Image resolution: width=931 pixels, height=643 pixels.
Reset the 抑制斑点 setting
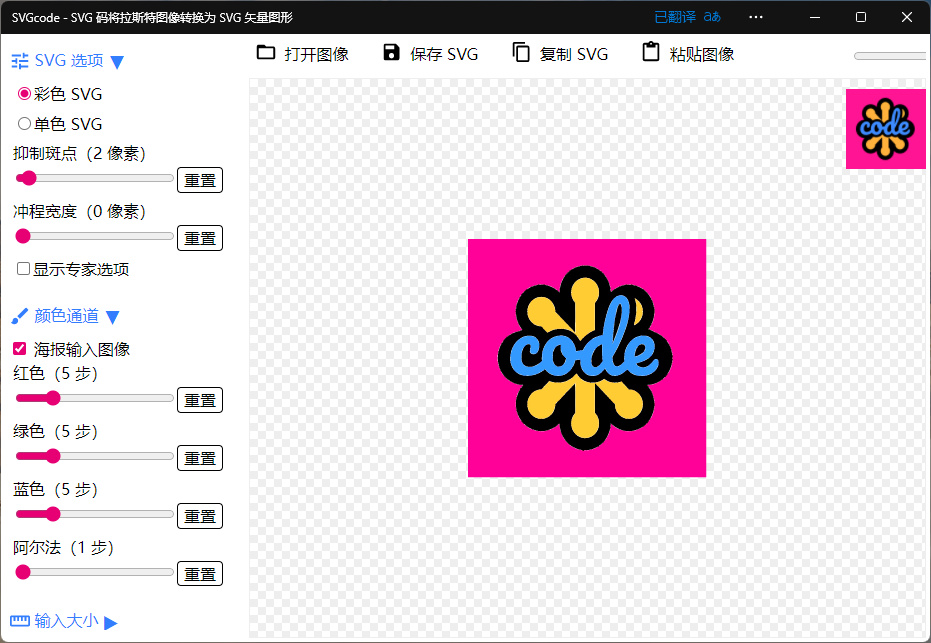pyautogui.click(x=199, y=180)
